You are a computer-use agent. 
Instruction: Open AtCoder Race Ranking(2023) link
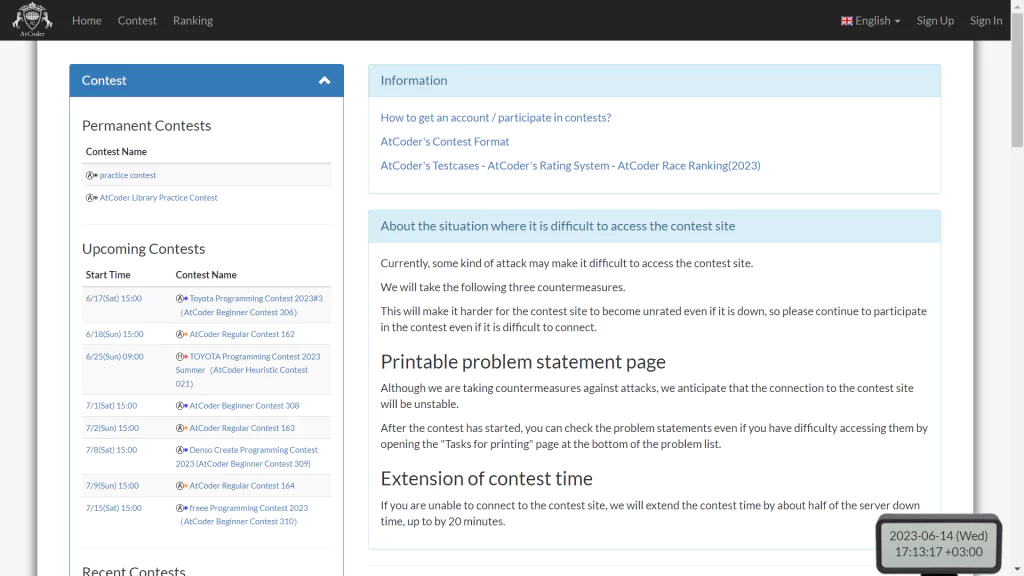pos(689,166)
